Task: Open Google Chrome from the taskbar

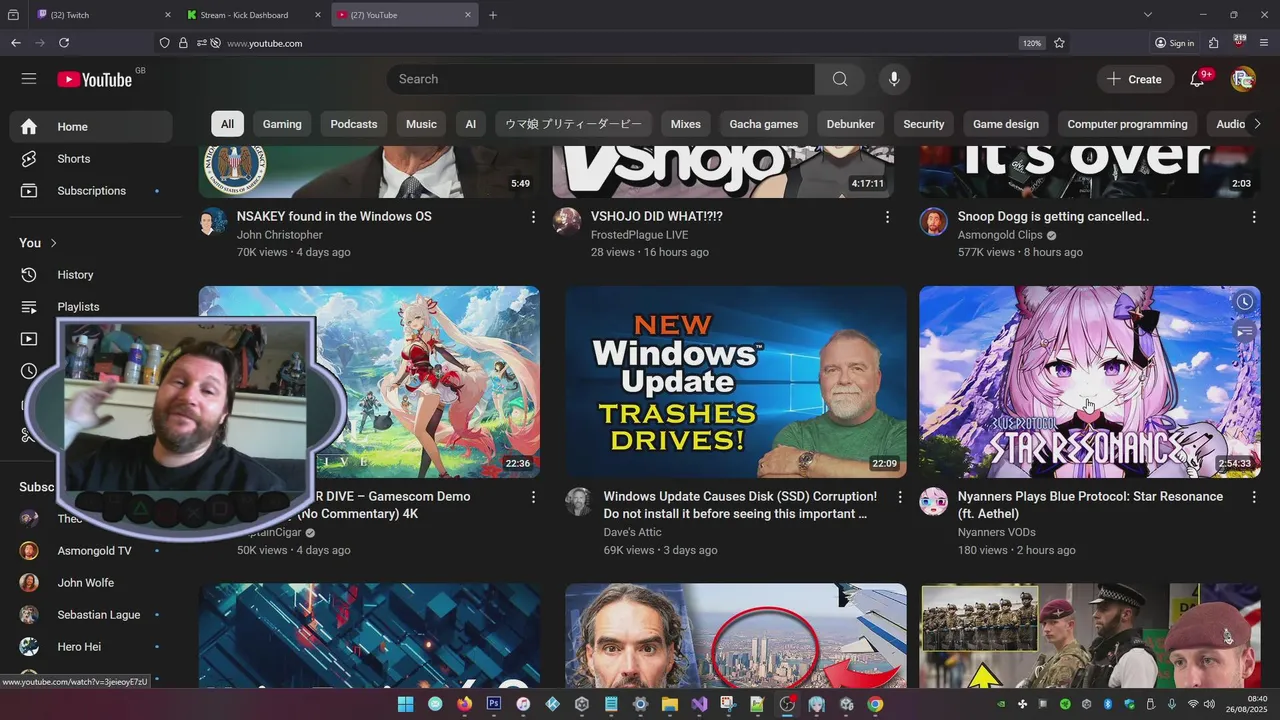Action: point(875,704)
